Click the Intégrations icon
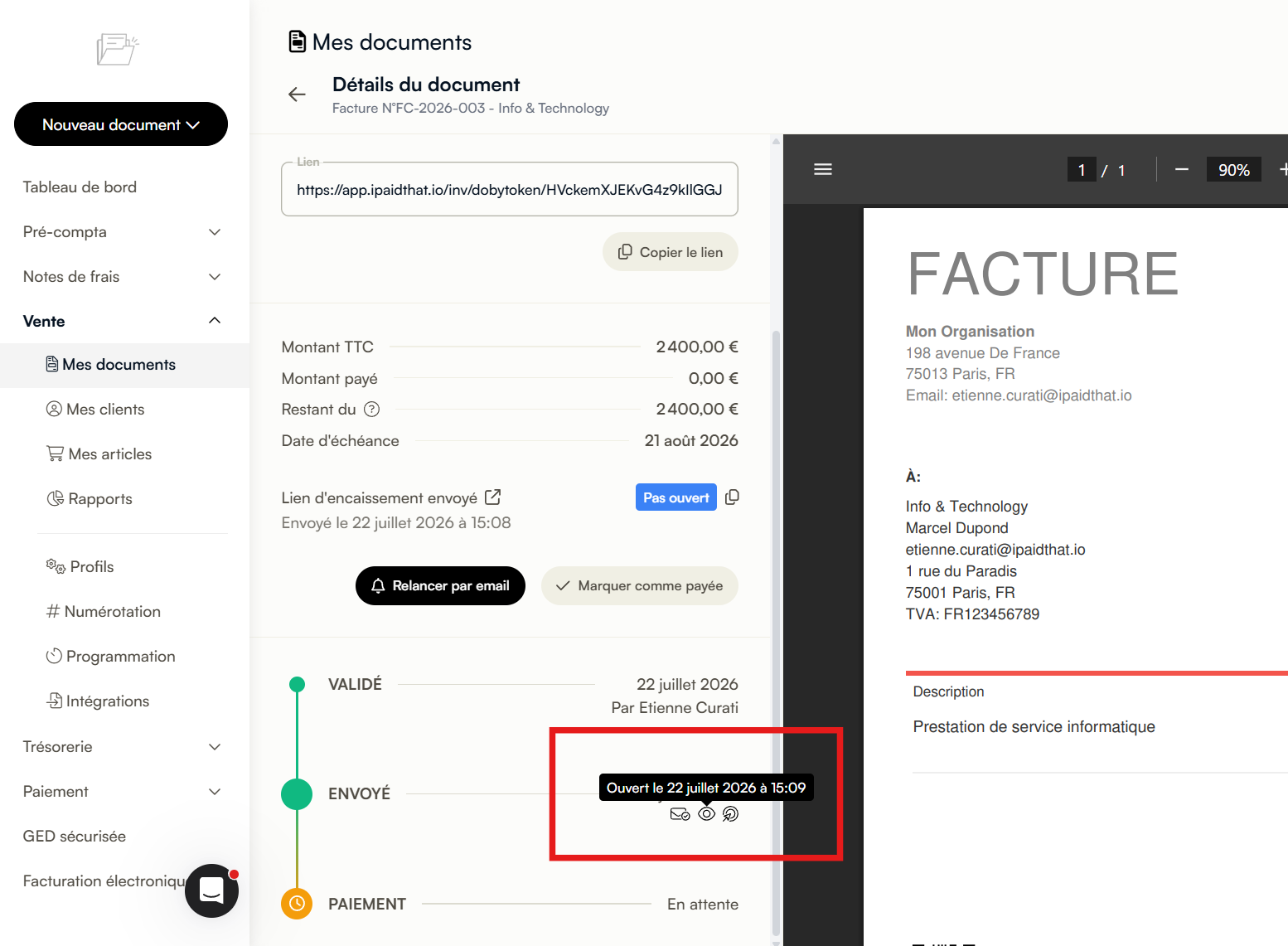1288x946 pixels. pos(55,701)
